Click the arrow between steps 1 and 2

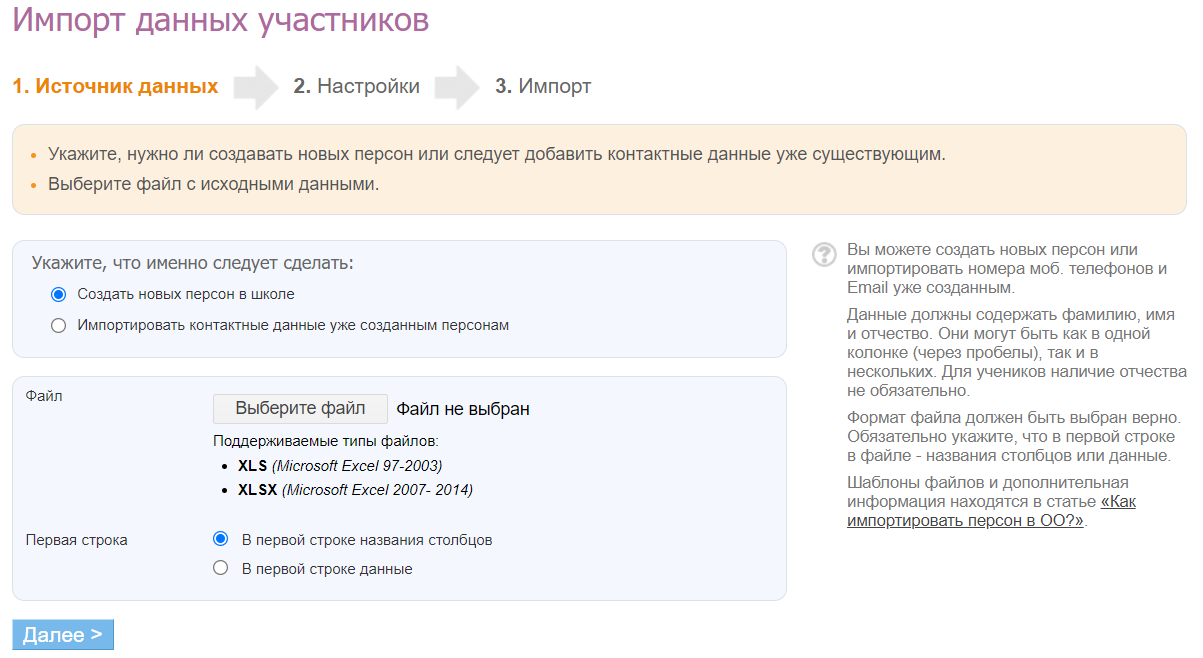pyautogui.click(x=256, y=87)
